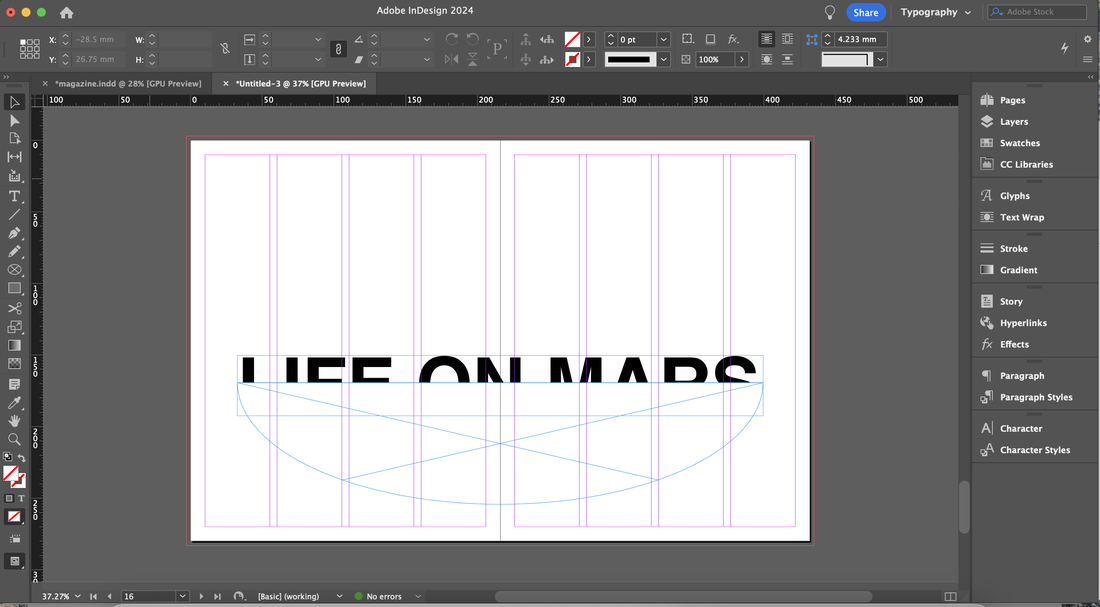Screen dimensions: 1100x607
Task: Click the Share button
Action: pyautogui.click(x=866, y=12)
